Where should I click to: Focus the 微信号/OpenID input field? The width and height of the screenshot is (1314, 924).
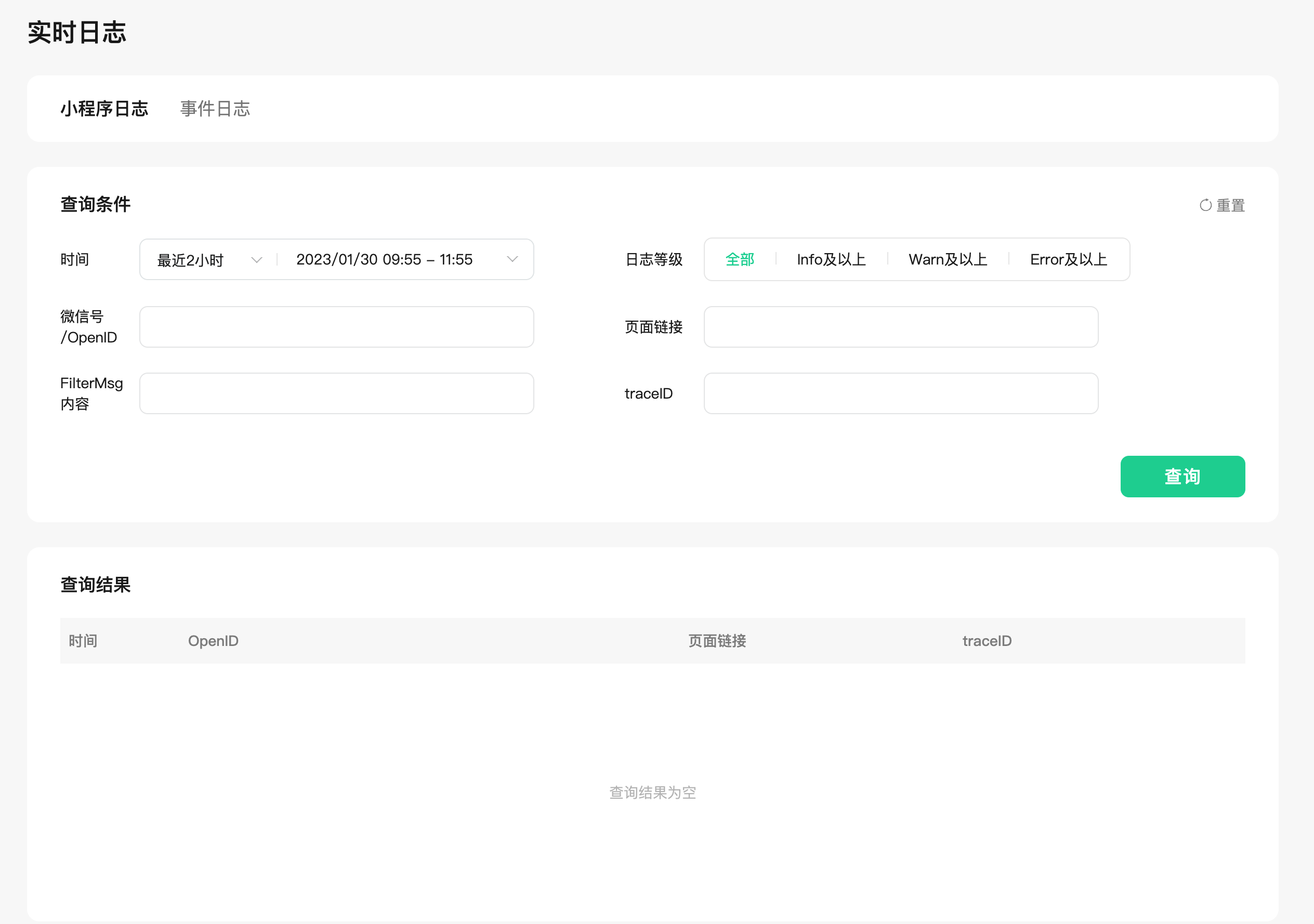pyautogui.click(x=336, y=327)
